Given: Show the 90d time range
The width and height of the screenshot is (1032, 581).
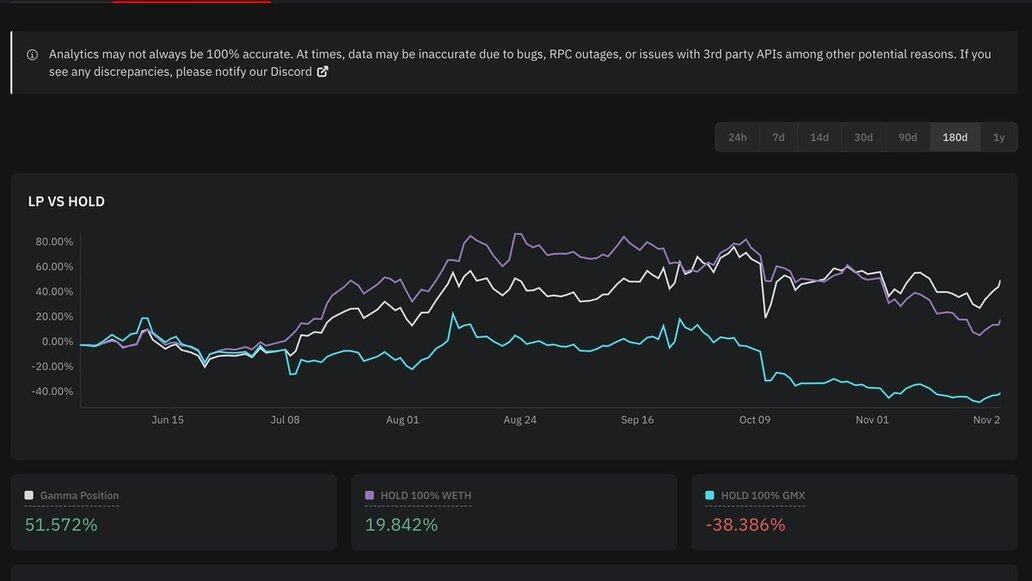Looking at the screenshot, I should [x=907, y=137].
